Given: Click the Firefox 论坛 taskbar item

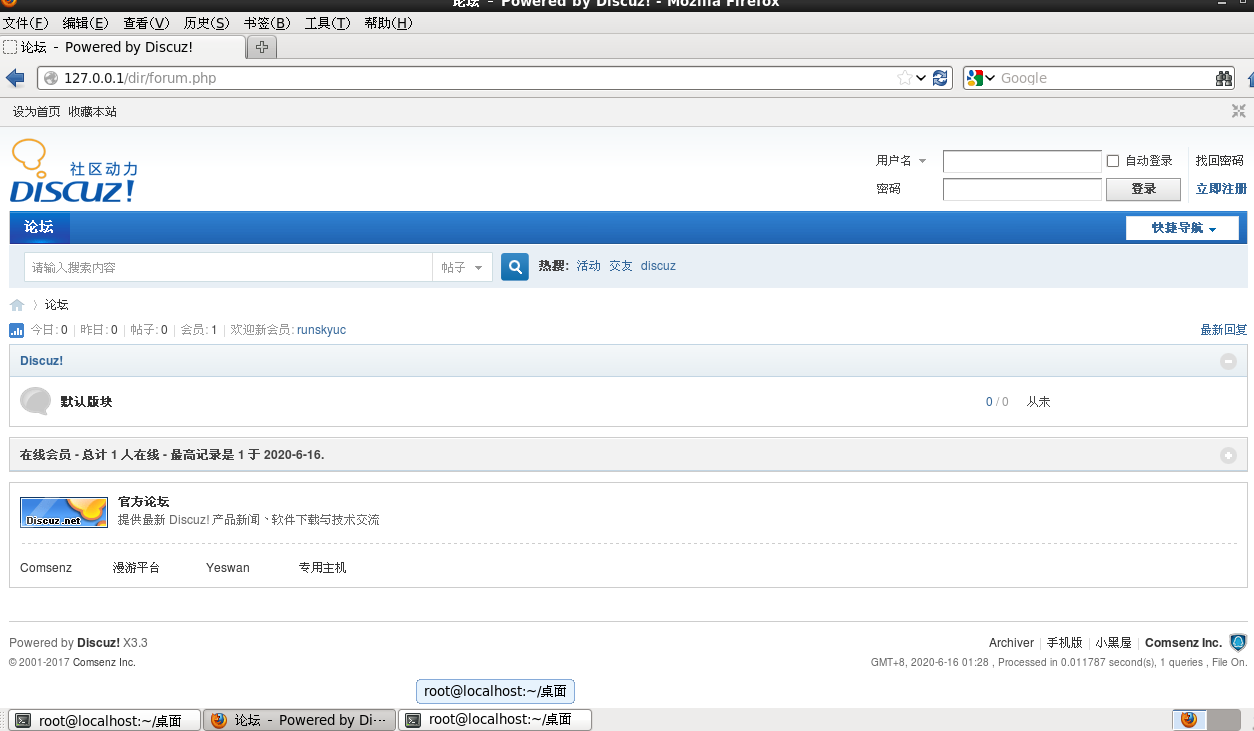Looking at the screenshot, I should [299, 720].
